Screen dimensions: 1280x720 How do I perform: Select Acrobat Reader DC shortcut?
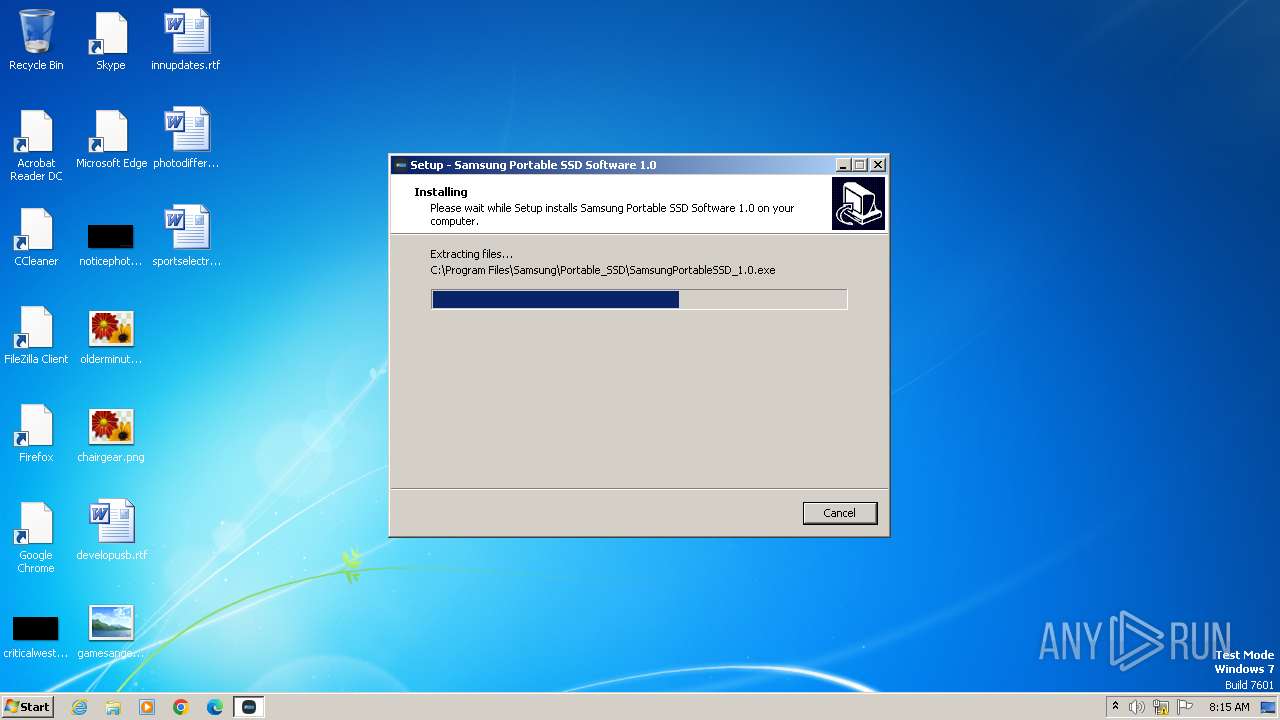tap(36, 145)
